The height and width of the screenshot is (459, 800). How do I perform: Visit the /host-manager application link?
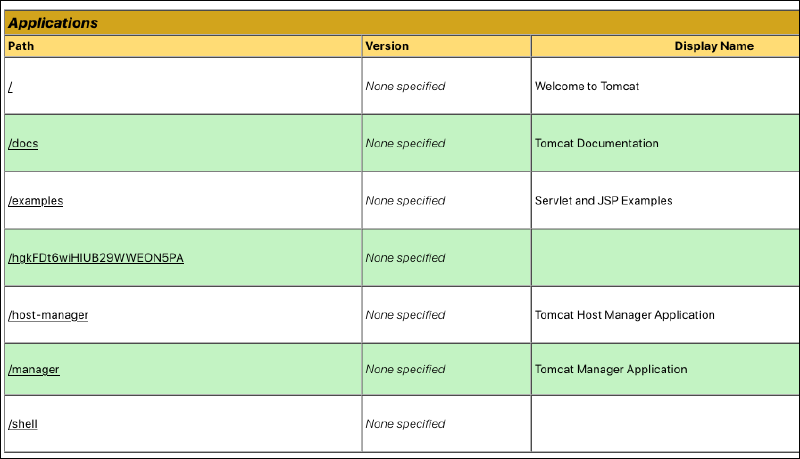point(48,315)
